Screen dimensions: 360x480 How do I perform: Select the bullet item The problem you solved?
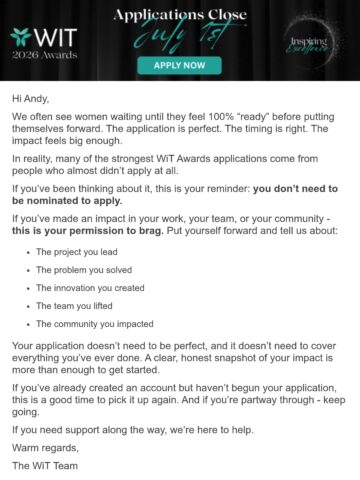coord(84,270)
